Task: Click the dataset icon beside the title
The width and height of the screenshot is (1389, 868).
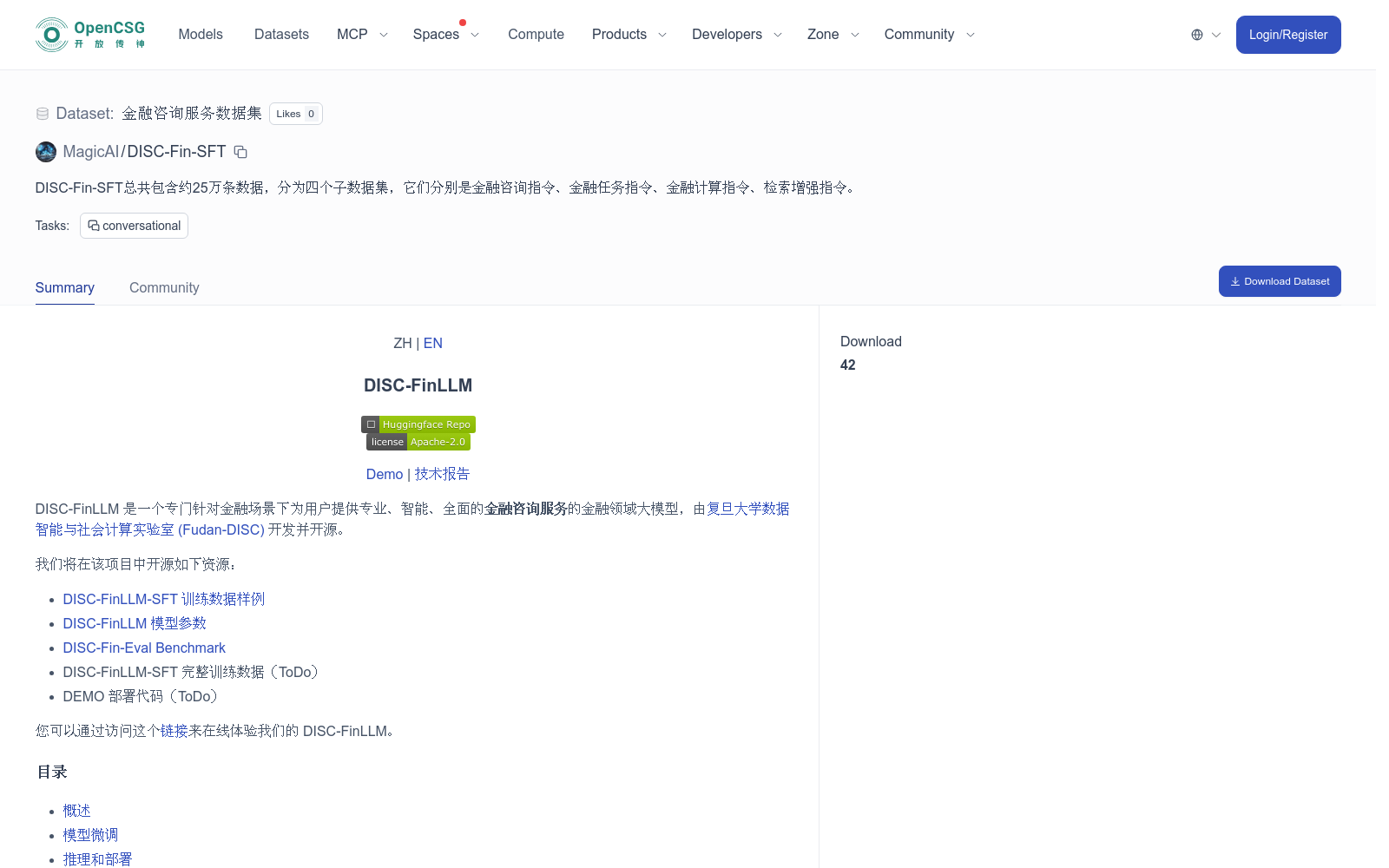Action: tap(42, 113)
